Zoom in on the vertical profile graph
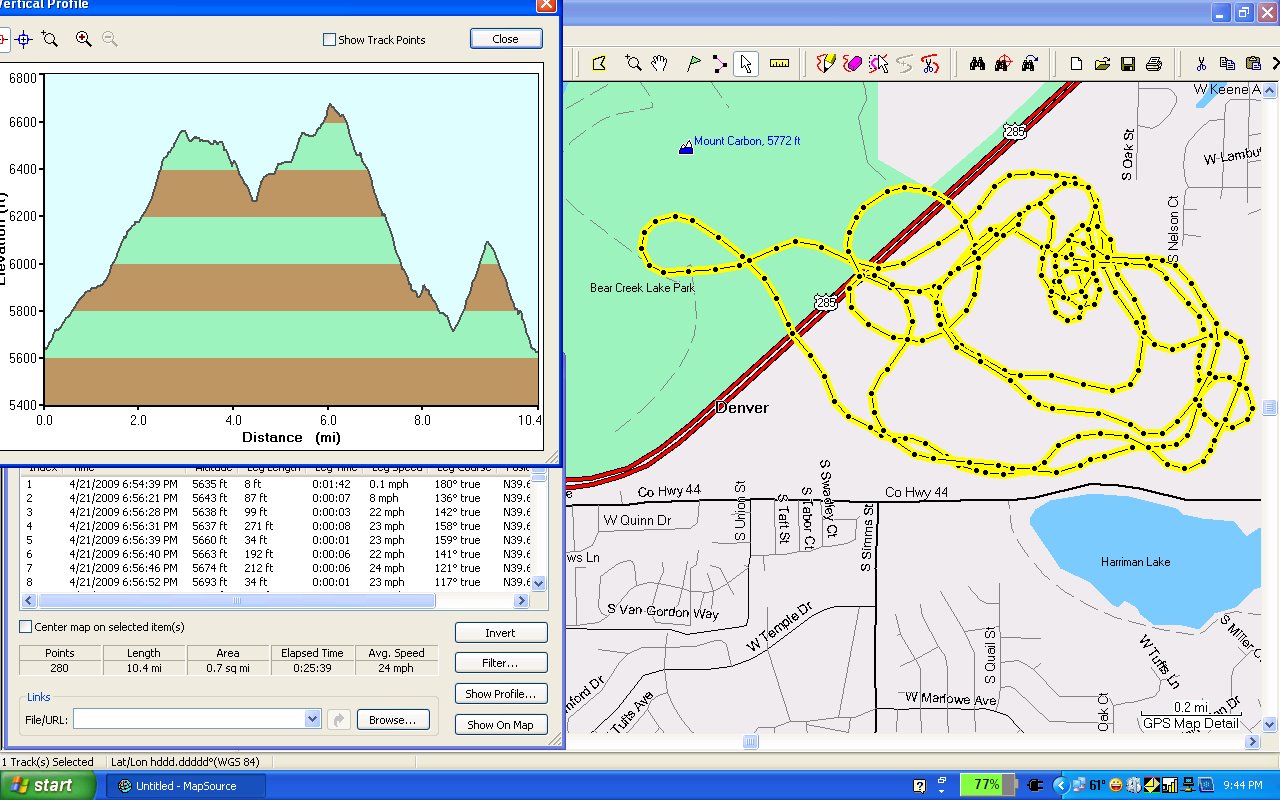The height and width of the screenshot is (800, 1280). click(x=84, y=39)
